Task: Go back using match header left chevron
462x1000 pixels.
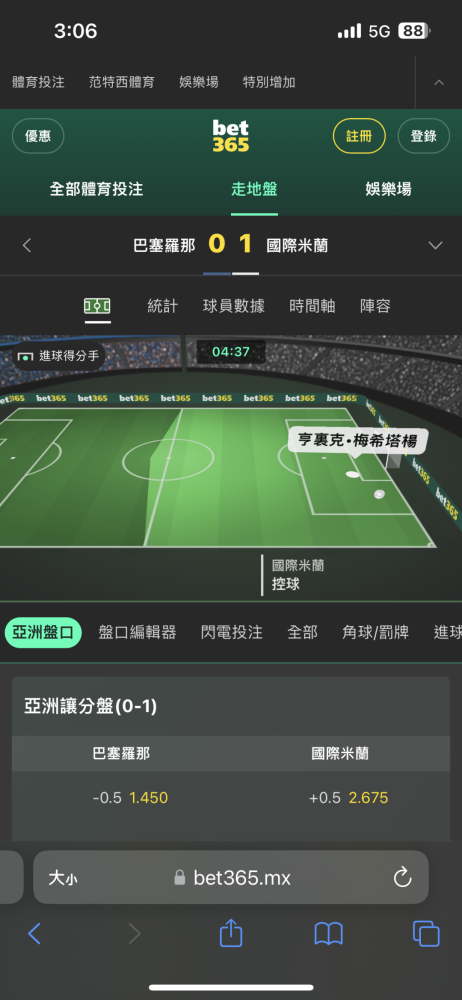Action: (27, 246)
